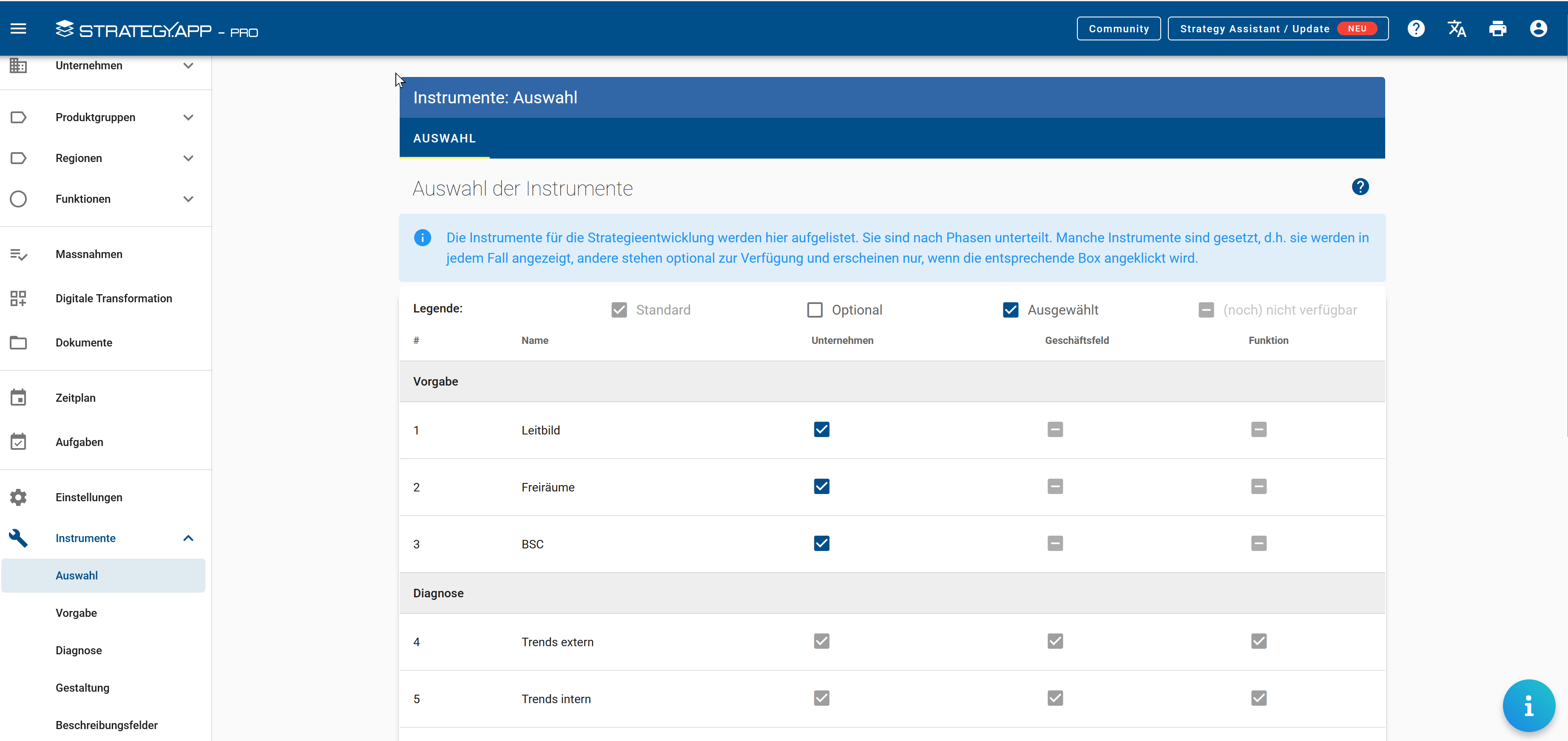Click the StrategyApp Pro logo
Screen dimensions: 1568x741
(157, 29)
